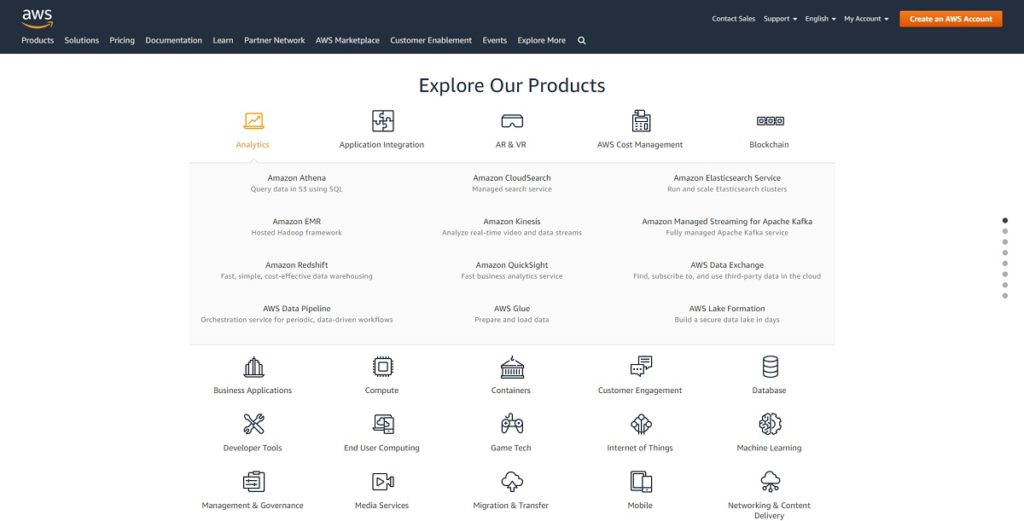Image resolution: width=1024 pixels, height=521 pixels.
Task: Click the search magnifier in navigation bar
Action: 582,41
